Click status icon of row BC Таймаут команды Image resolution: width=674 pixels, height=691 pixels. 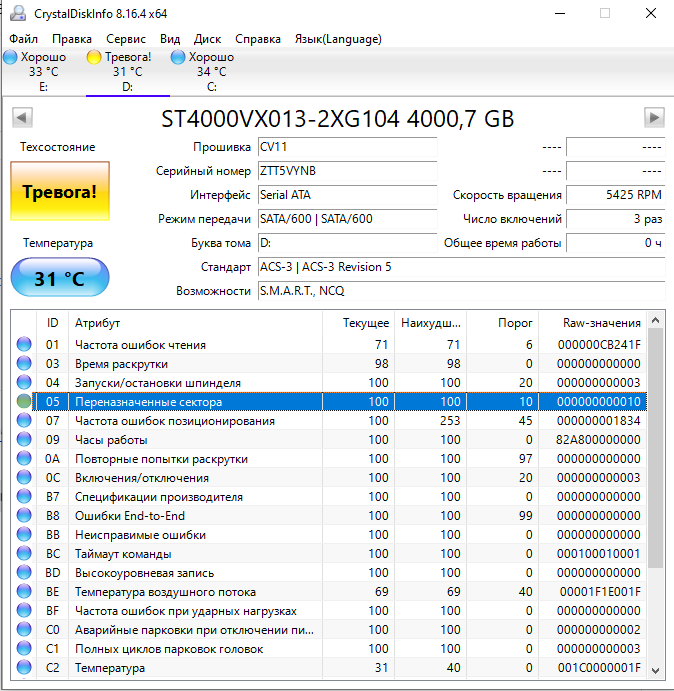click(x=24, y=554)
